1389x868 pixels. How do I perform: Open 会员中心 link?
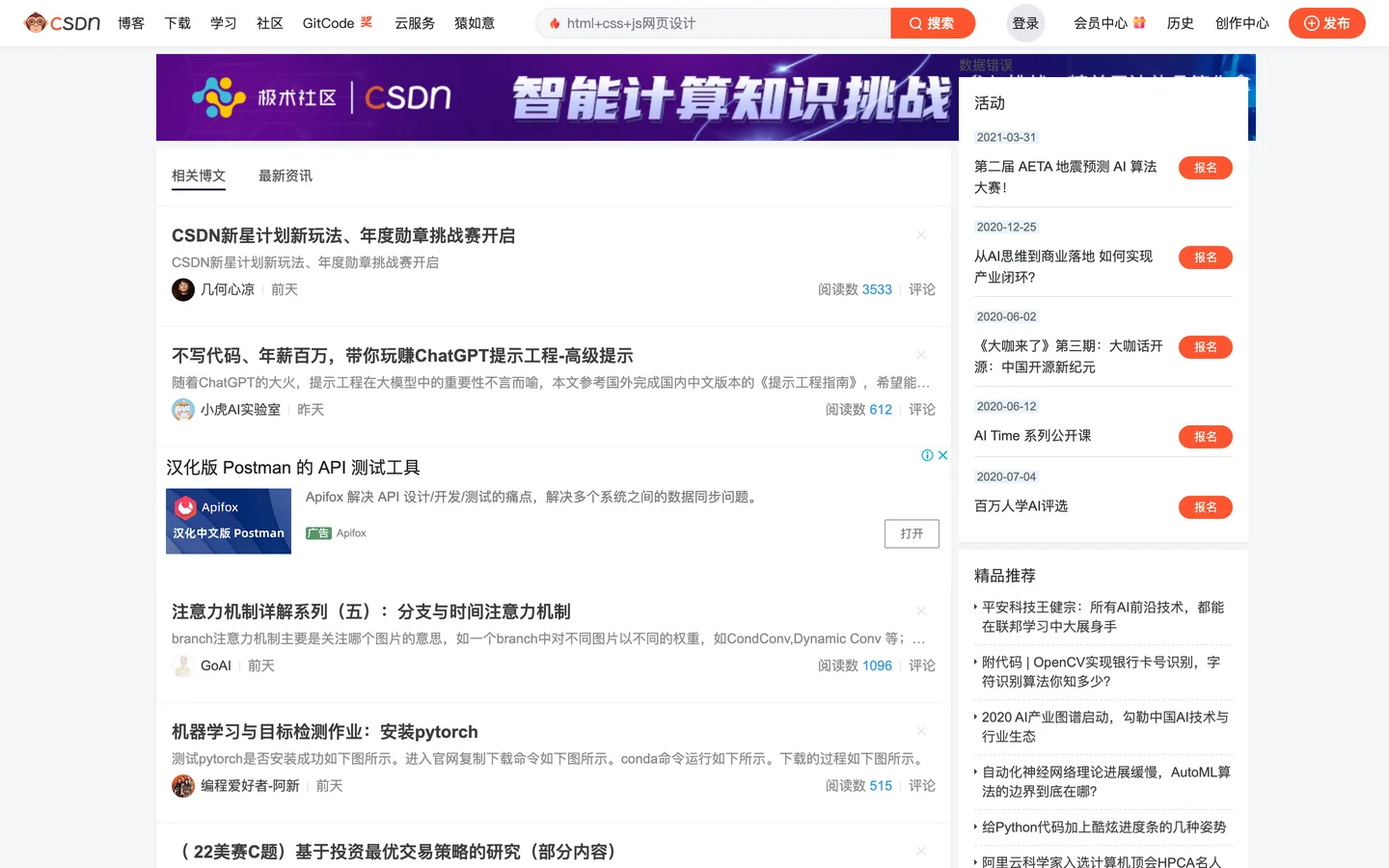[x=1101, y=23]
